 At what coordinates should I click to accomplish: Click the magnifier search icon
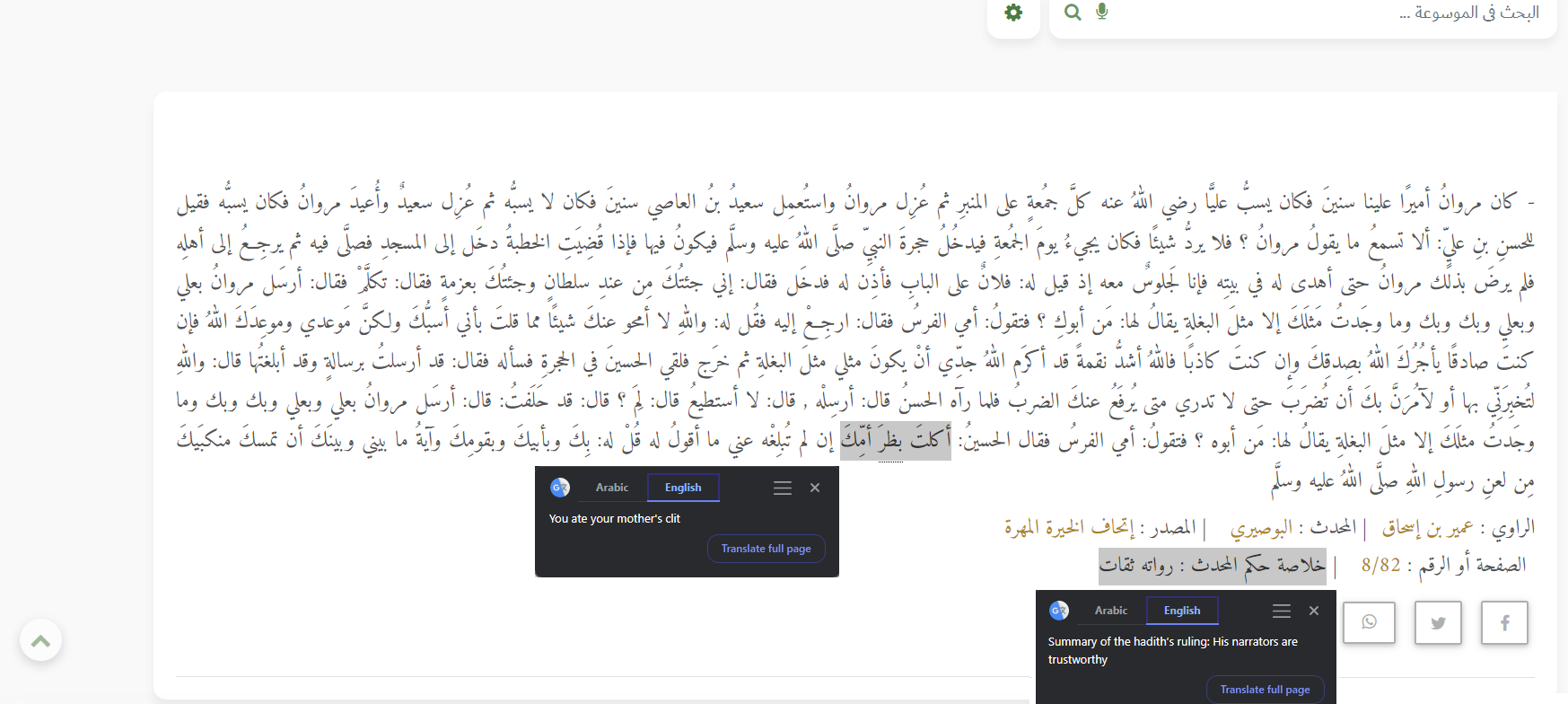coord(1073,13)
